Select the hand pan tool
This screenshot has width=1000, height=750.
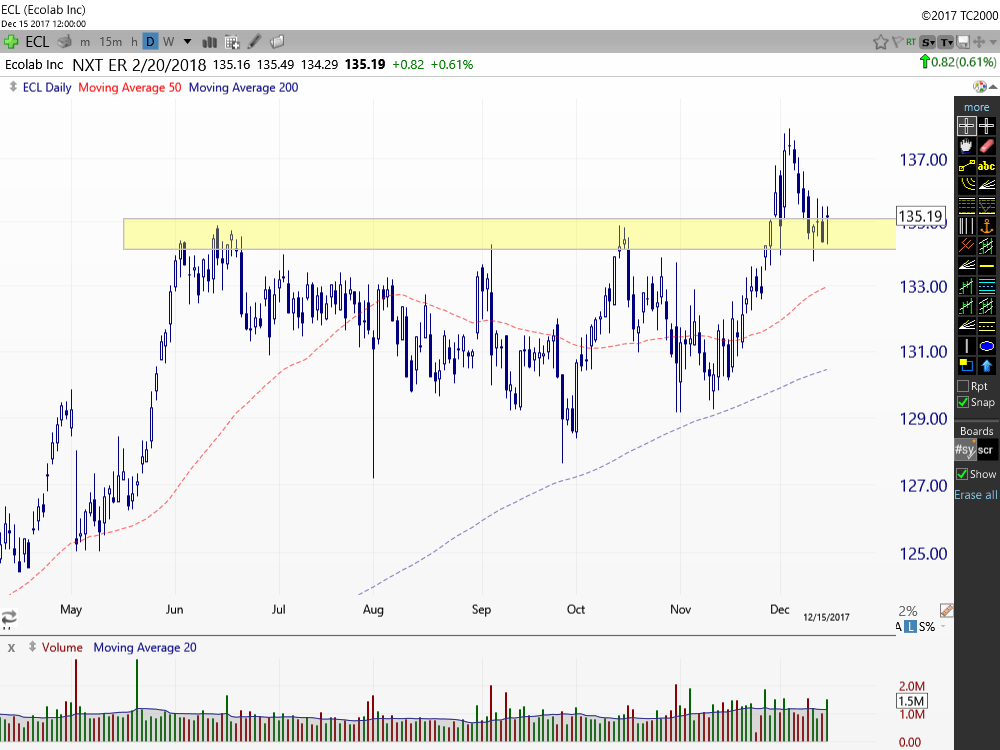[x=966, y=146]
